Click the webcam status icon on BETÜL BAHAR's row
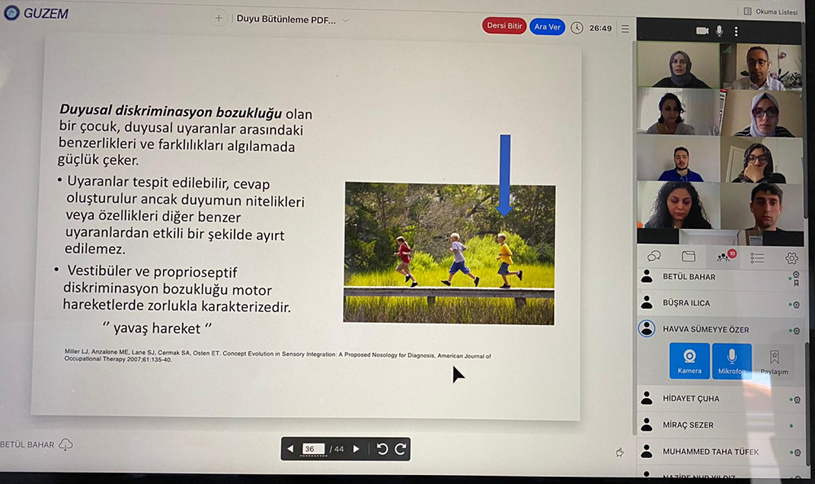Image resolution: width=815 pixels, height=484 pixels. tap(796, 275)
